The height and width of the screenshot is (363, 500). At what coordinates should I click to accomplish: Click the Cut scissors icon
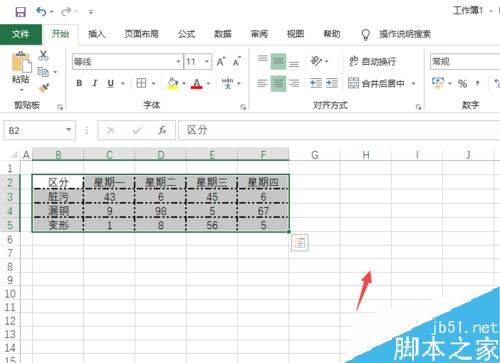[x=43, y=55]
